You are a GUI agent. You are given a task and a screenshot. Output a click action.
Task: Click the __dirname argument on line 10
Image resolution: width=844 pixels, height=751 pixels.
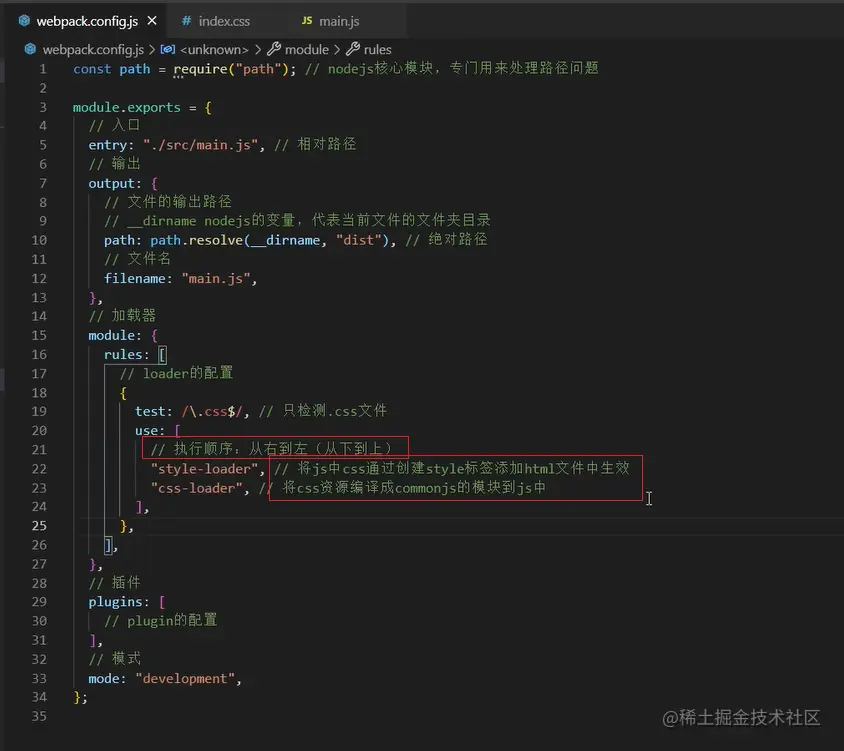[x=285, y=240]
